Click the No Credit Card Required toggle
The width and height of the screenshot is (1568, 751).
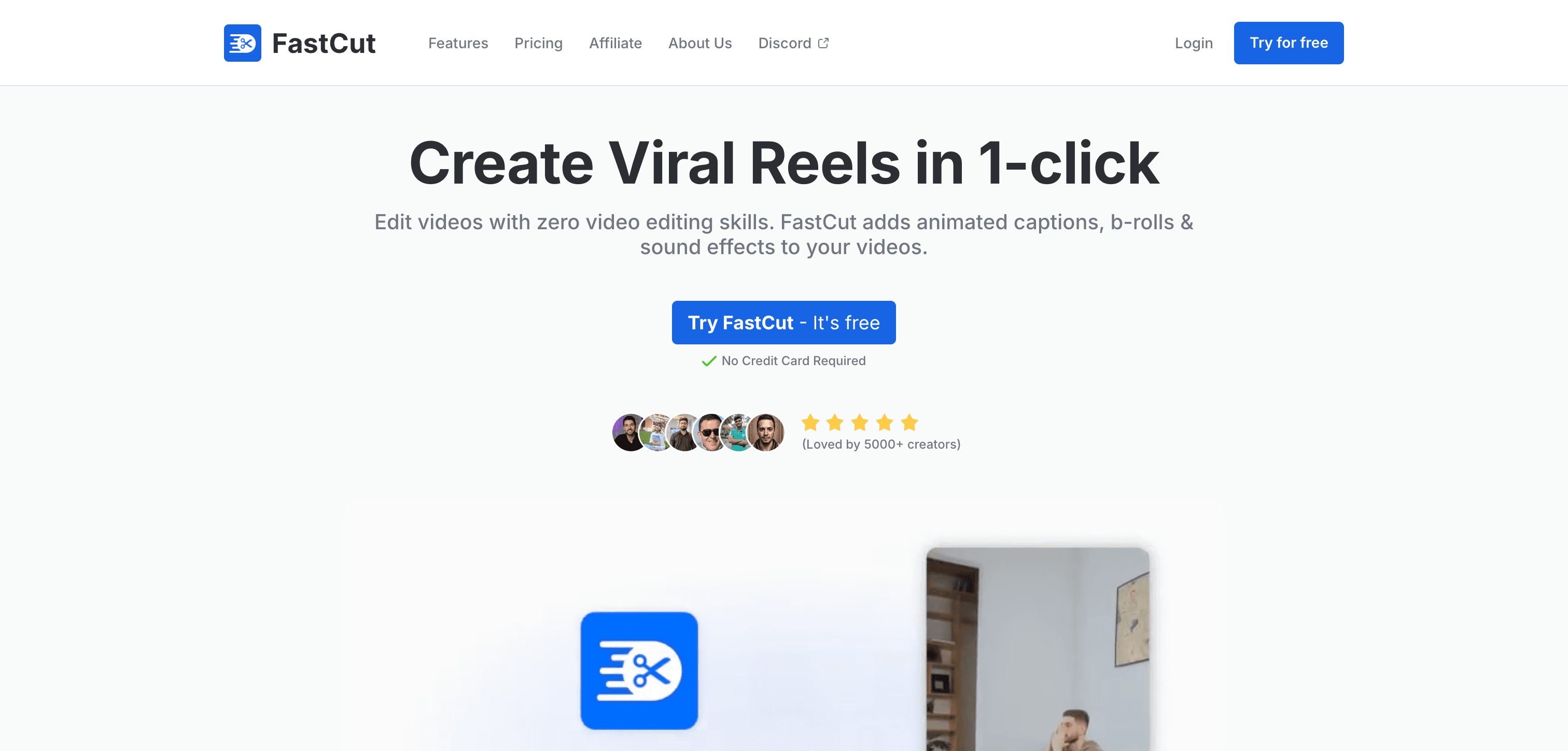pyautogui.click(x=783, y=361)
